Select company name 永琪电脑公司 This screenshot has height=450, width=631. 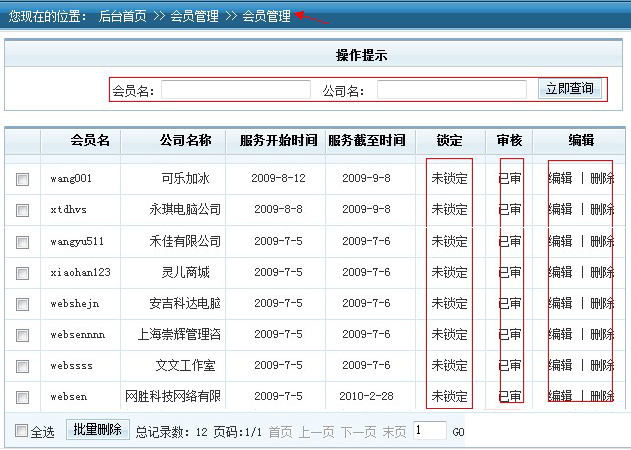(x=185, y=209)
